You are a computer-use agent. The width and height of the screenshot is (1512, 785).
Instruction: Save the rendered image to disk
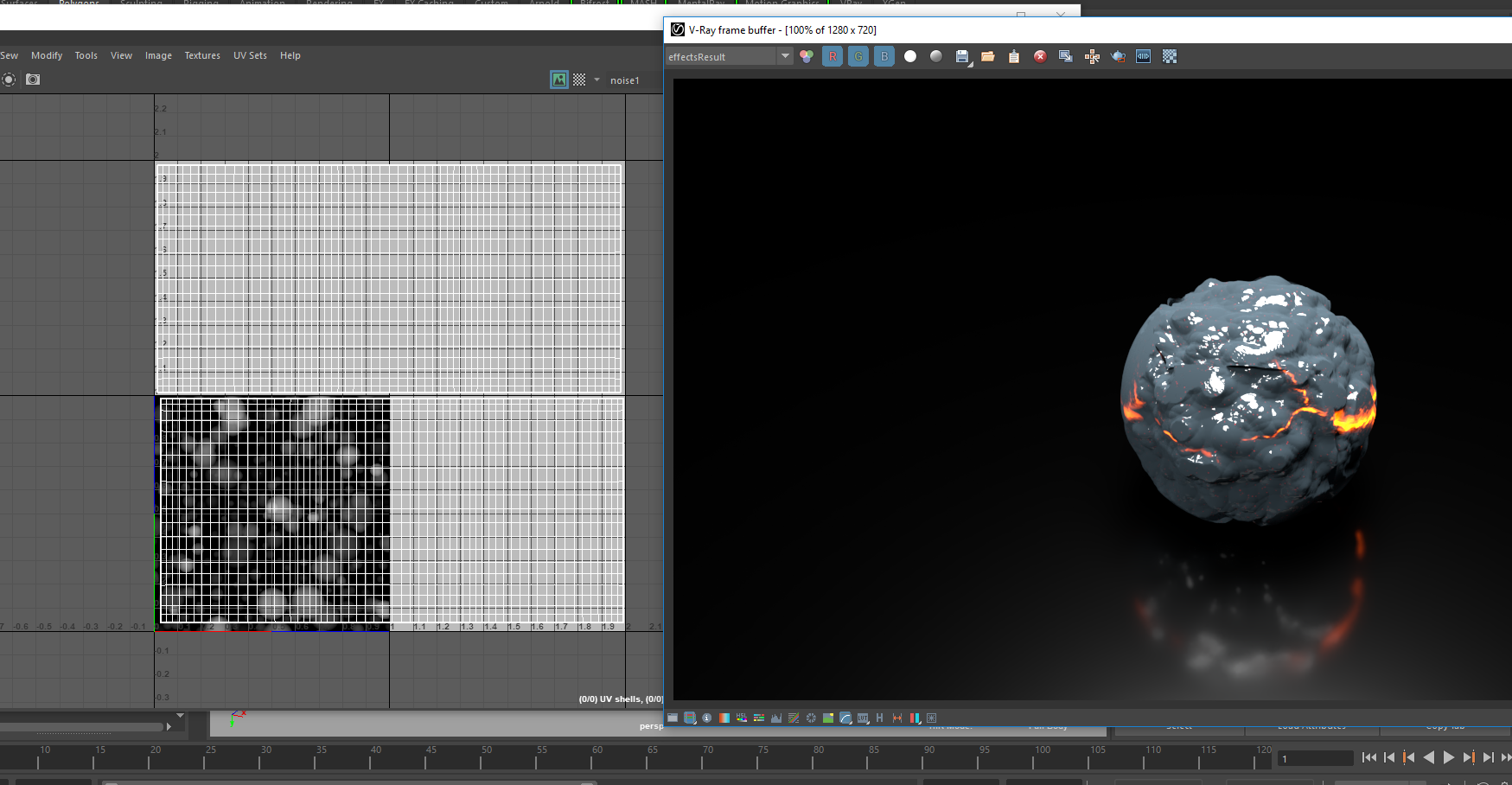(x=962, y=56)
